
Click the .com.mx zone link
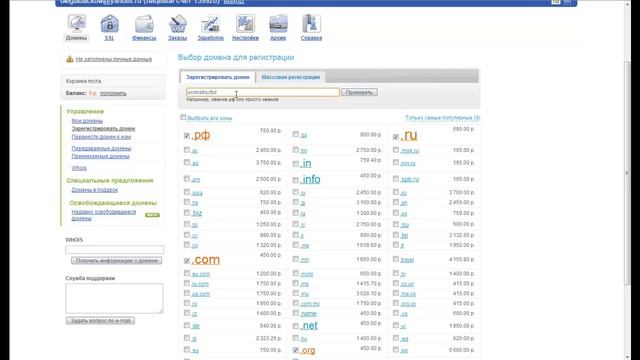point(310,304)
